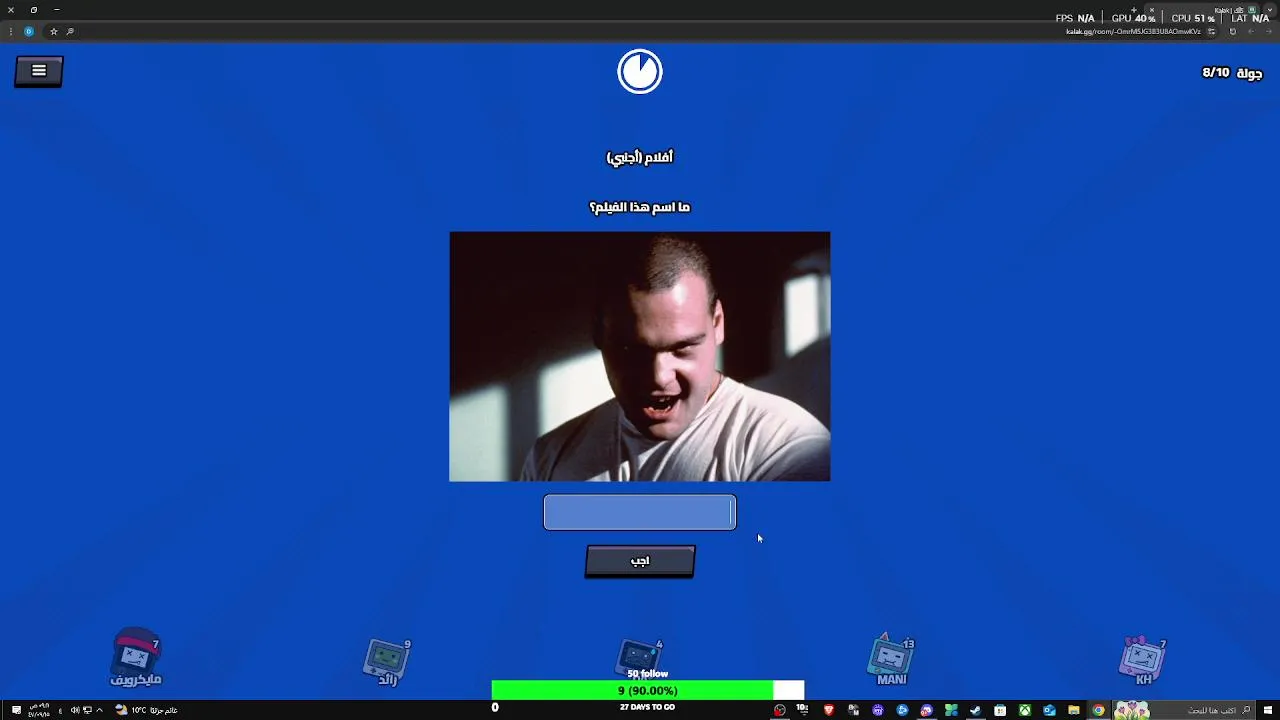
Task: Open Google Chrome from the taskbar
Action: (1098, 710)
